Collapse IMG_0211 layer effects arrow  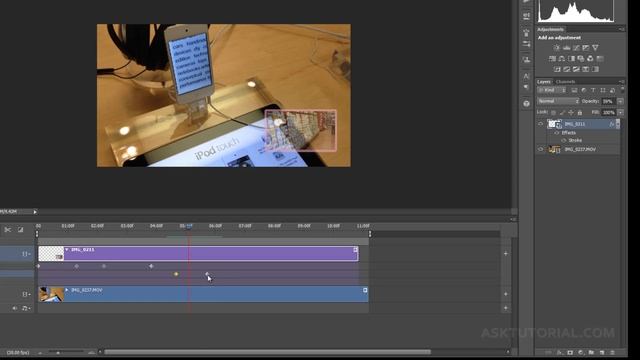(618, 124)
